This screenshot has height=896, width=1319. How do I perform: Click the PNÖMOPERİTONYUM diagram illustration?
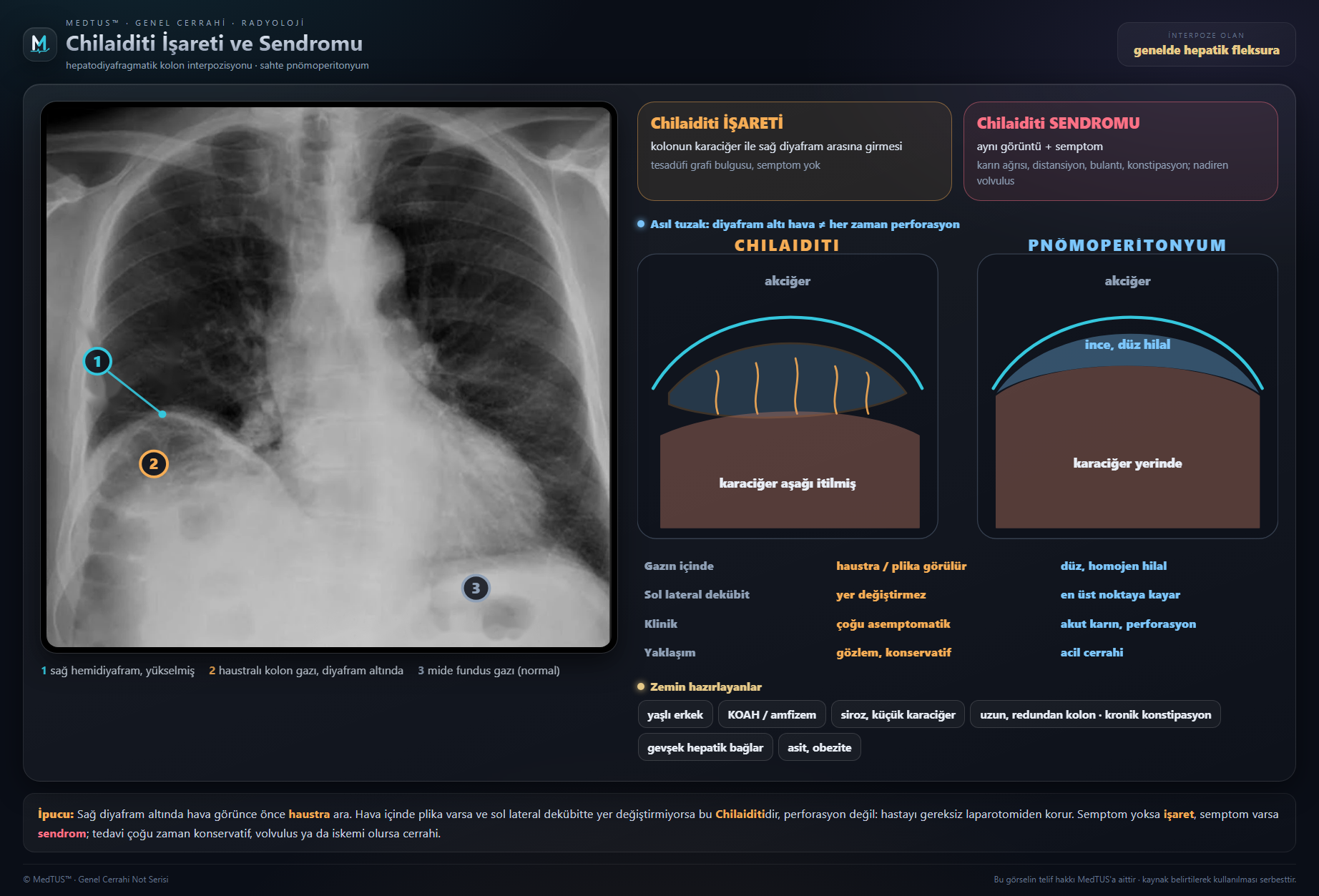pos(1127,396)
